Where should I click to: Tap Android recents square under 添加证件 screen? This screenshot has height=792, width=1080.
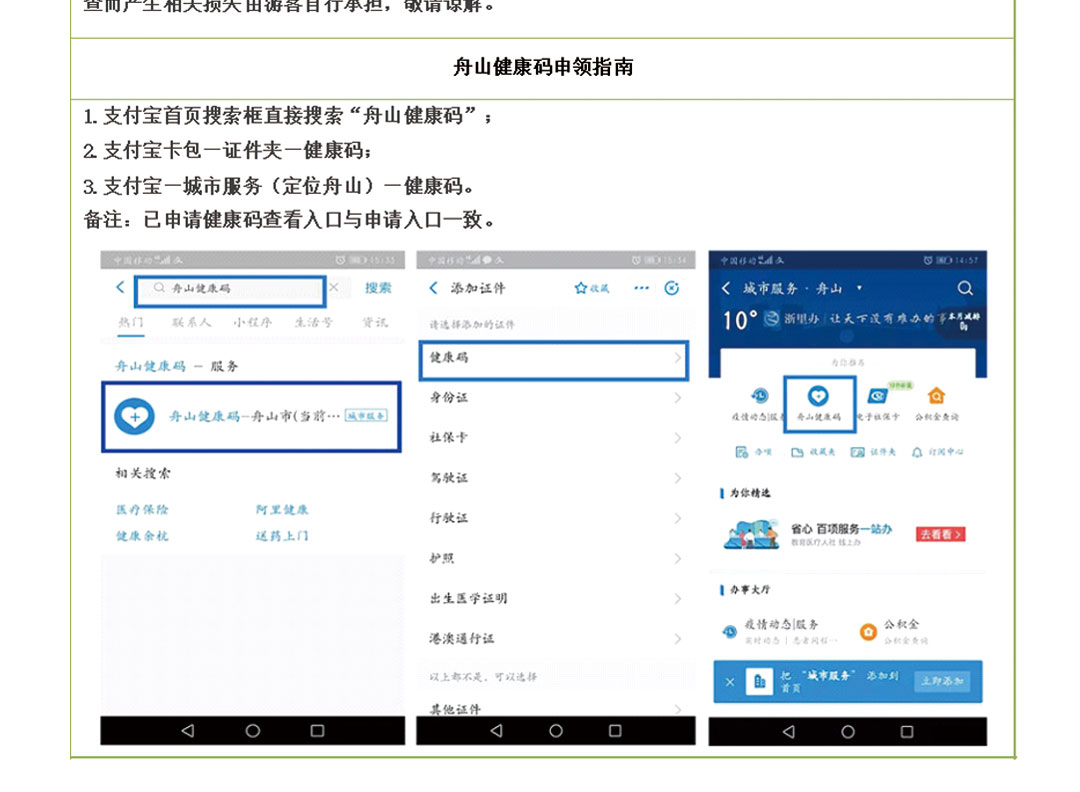pyautogui.click(x=615, y=731)
